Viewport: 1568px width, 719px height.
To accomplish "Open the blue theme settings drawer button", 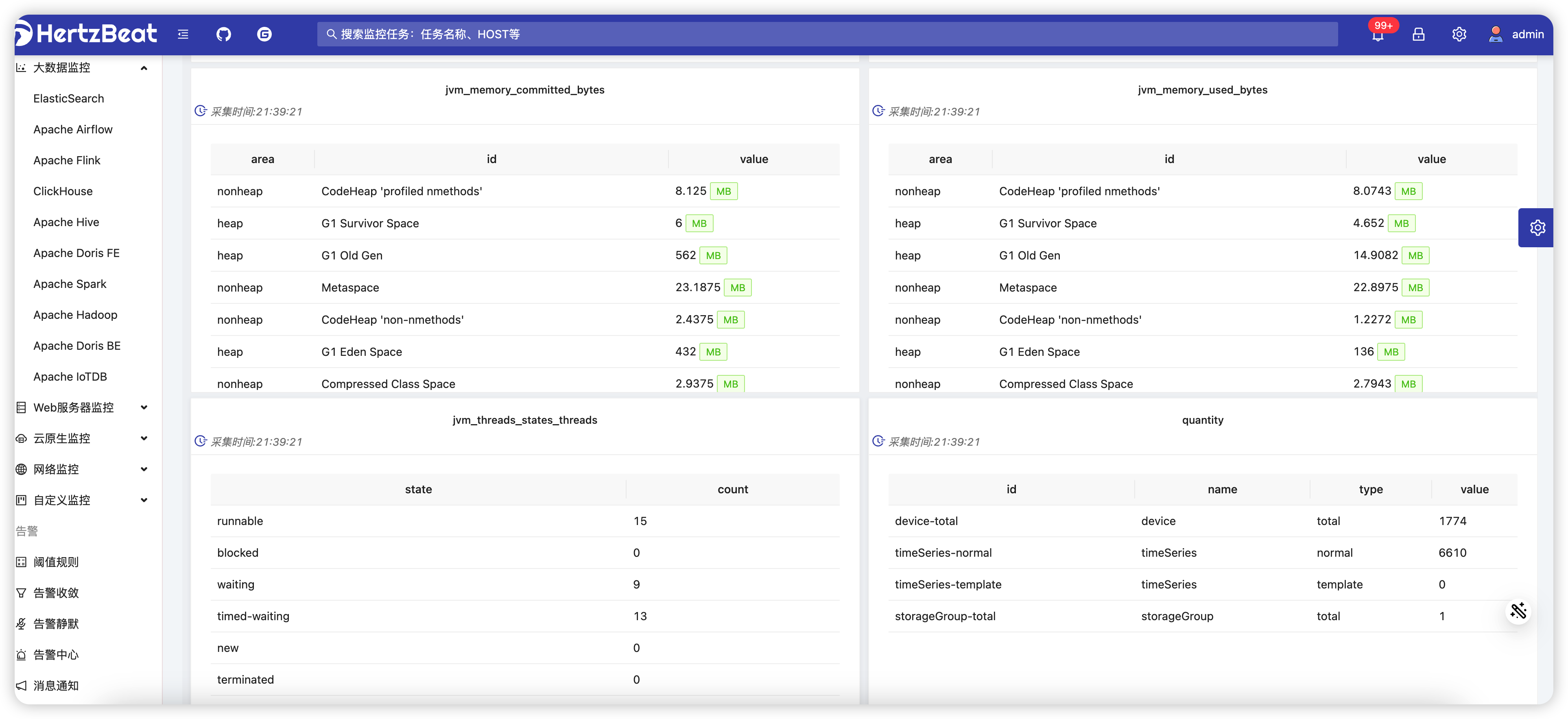I will coord(1537,227).
